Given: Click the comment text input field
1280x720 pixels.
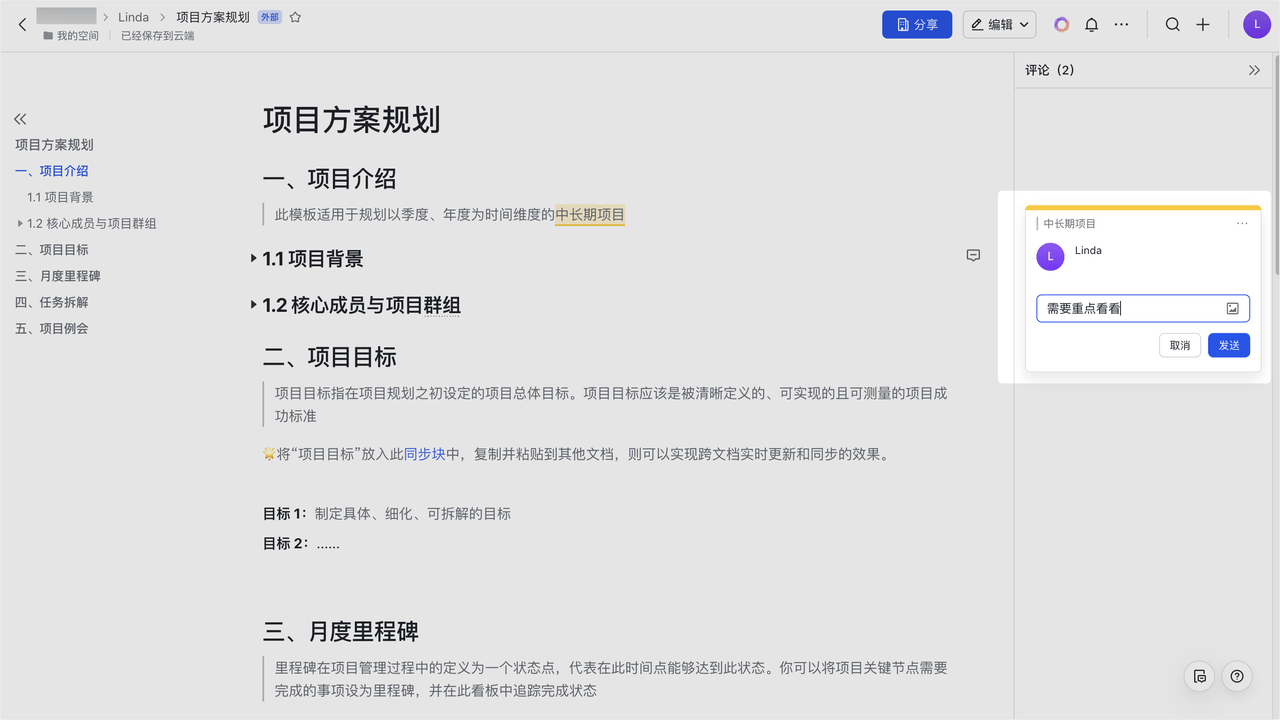Looking at the screenshot, I should click(1130, 309).
